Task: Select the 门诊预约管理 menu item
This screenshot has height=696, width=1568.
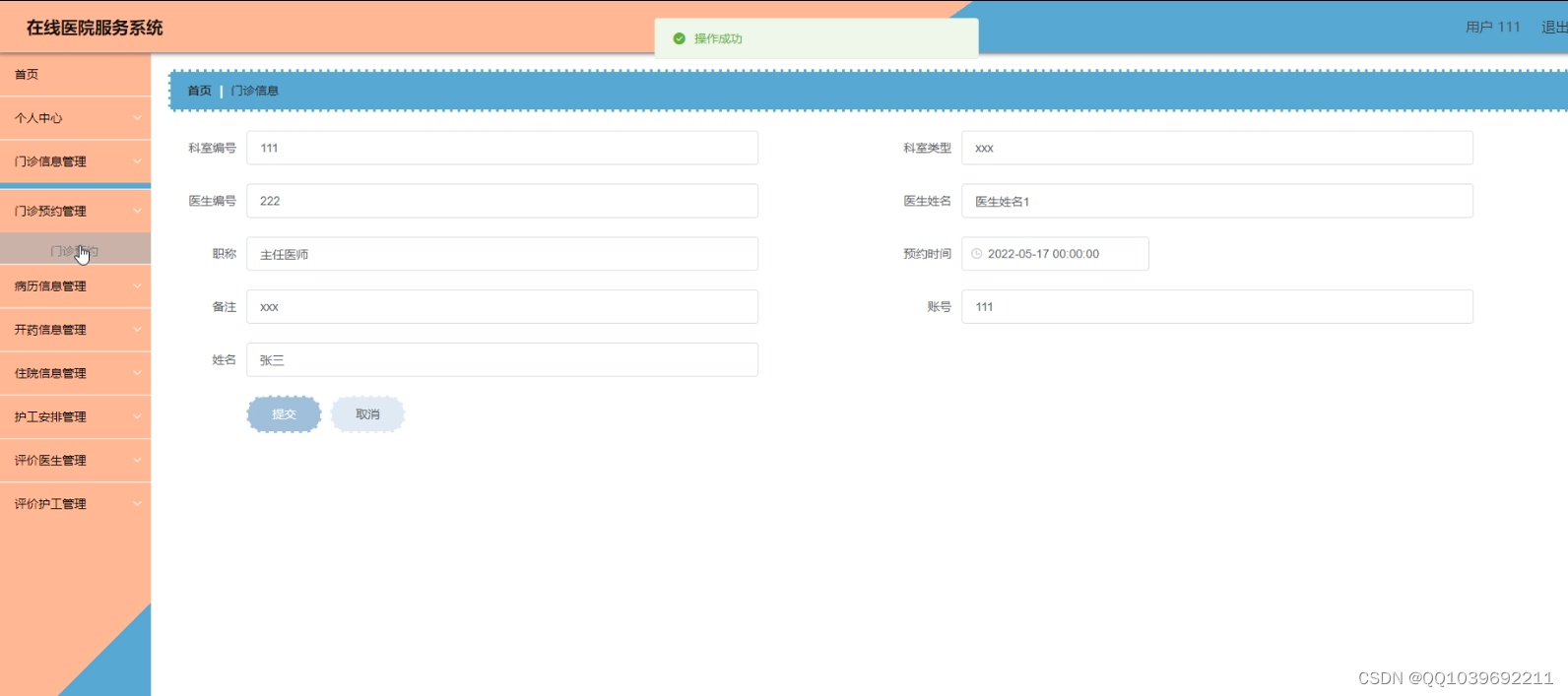Action: [75, 211]
